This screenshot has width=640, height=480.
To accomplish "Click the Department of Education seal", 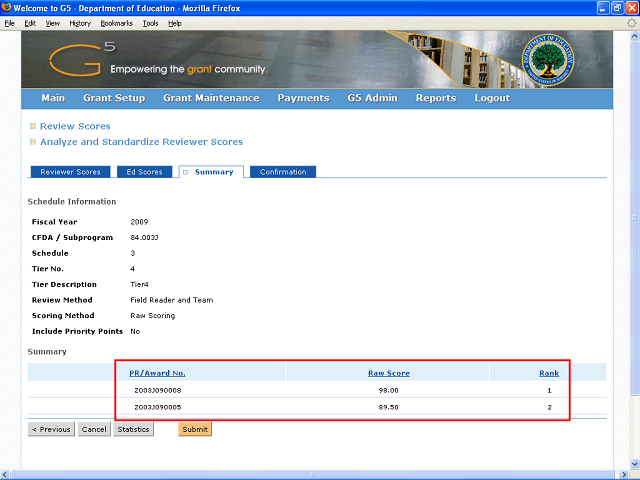I will [x=547, y=60].
